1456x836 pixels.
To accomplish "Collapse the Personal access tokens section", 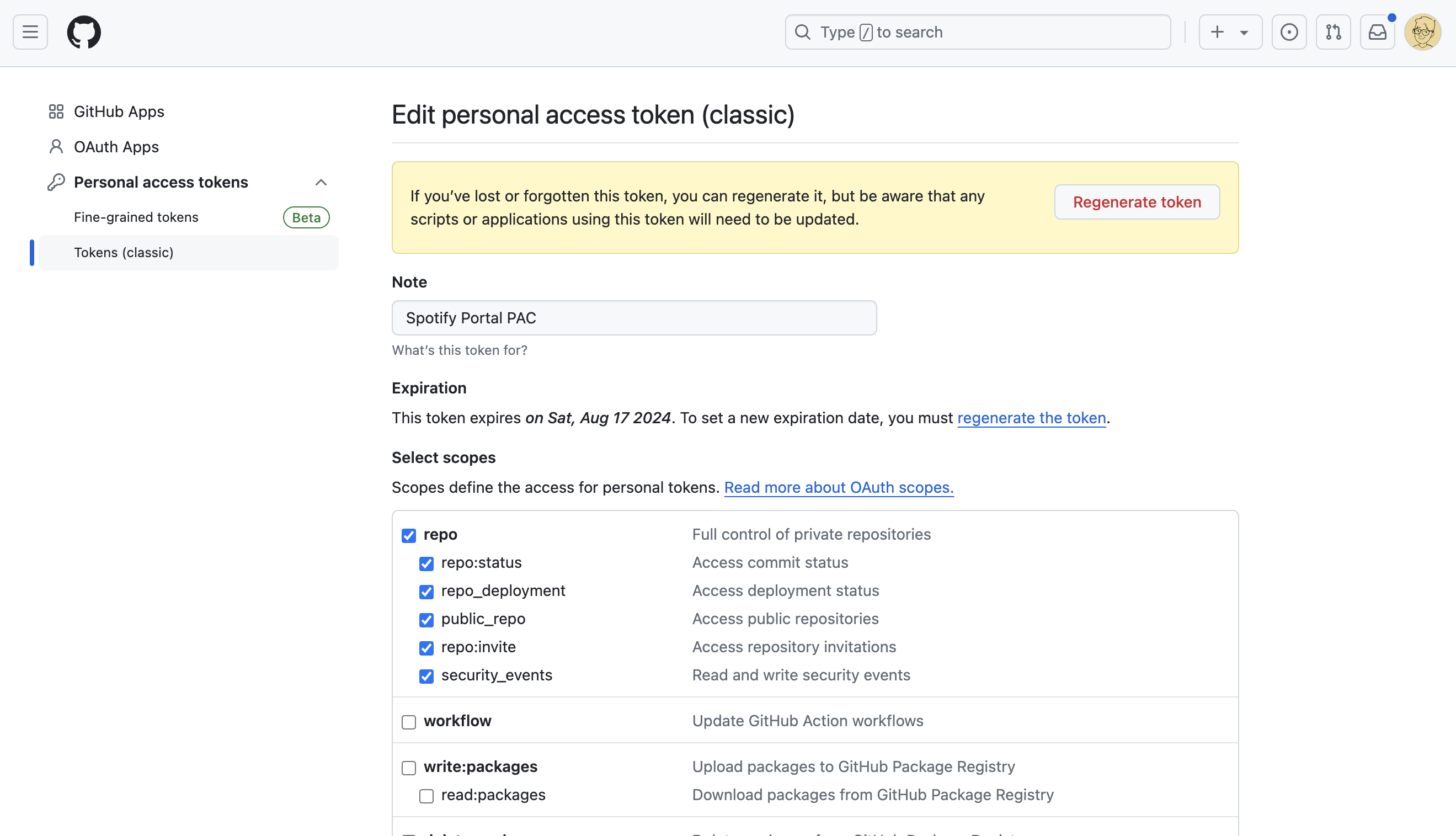I will tap(321, 183).
